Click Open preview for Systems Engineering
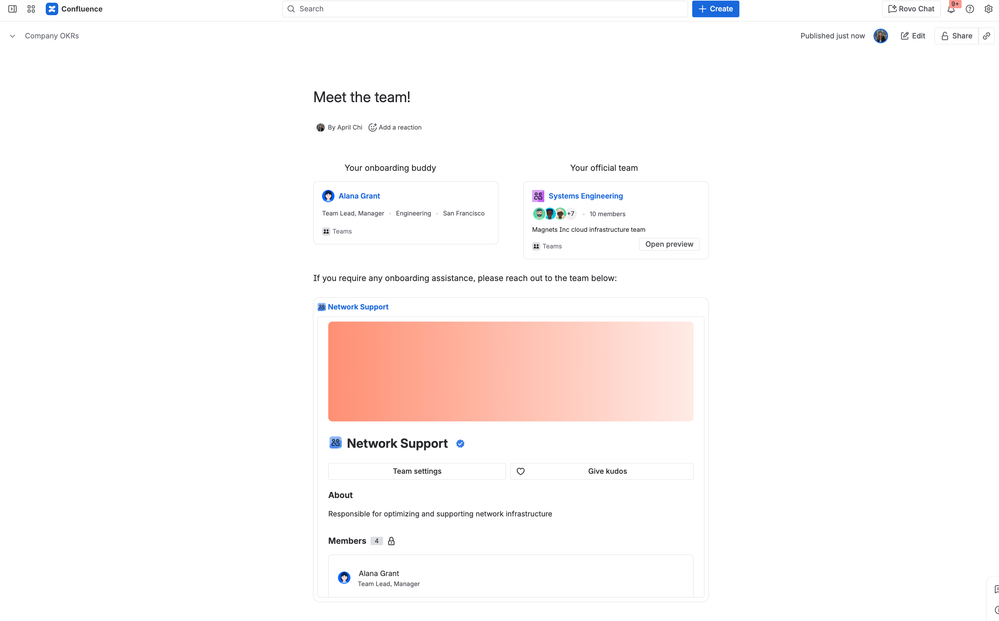 pos(669,244)
